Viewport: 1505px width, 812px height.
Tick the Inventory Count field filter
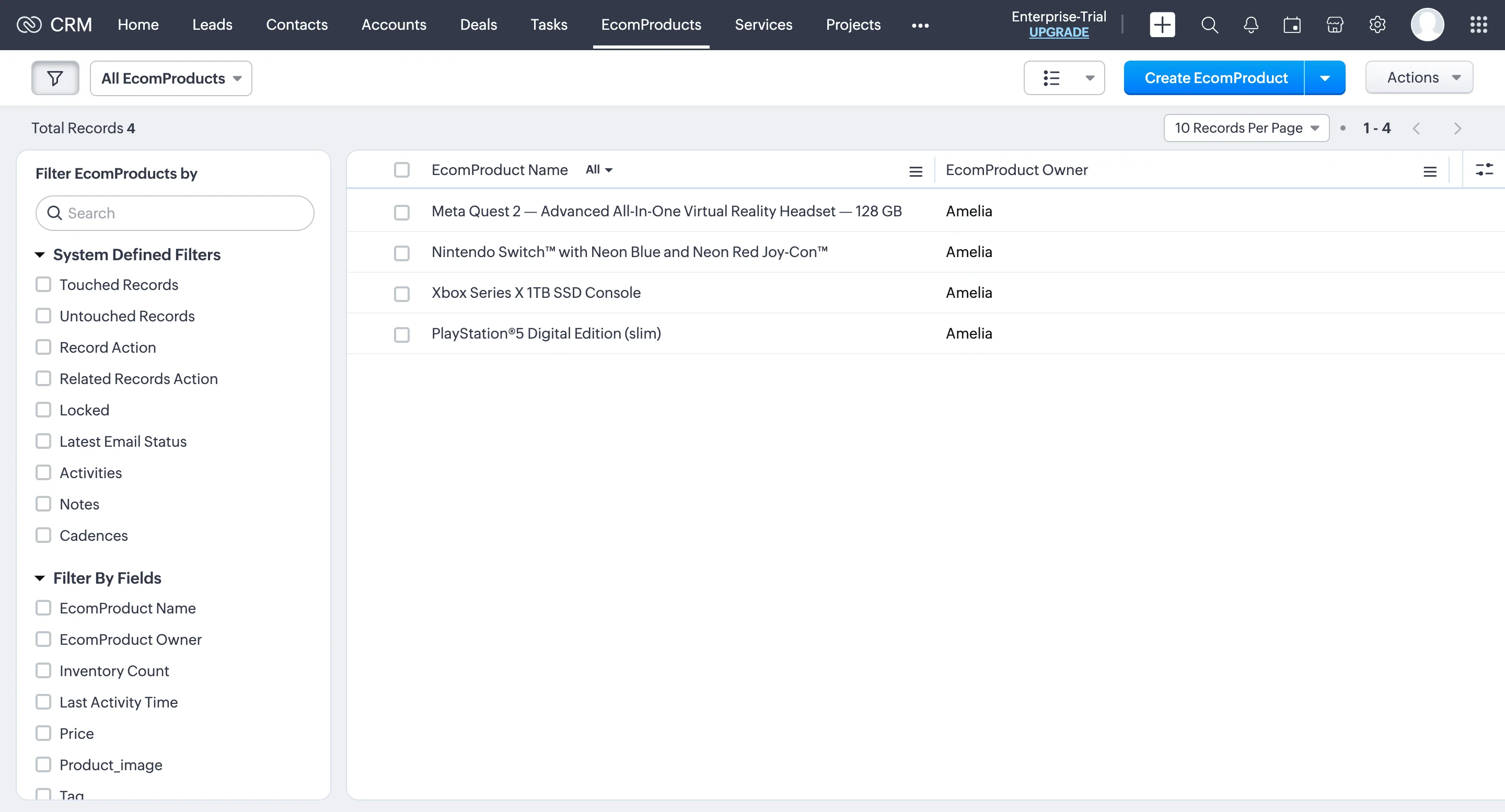coord(43,671)
